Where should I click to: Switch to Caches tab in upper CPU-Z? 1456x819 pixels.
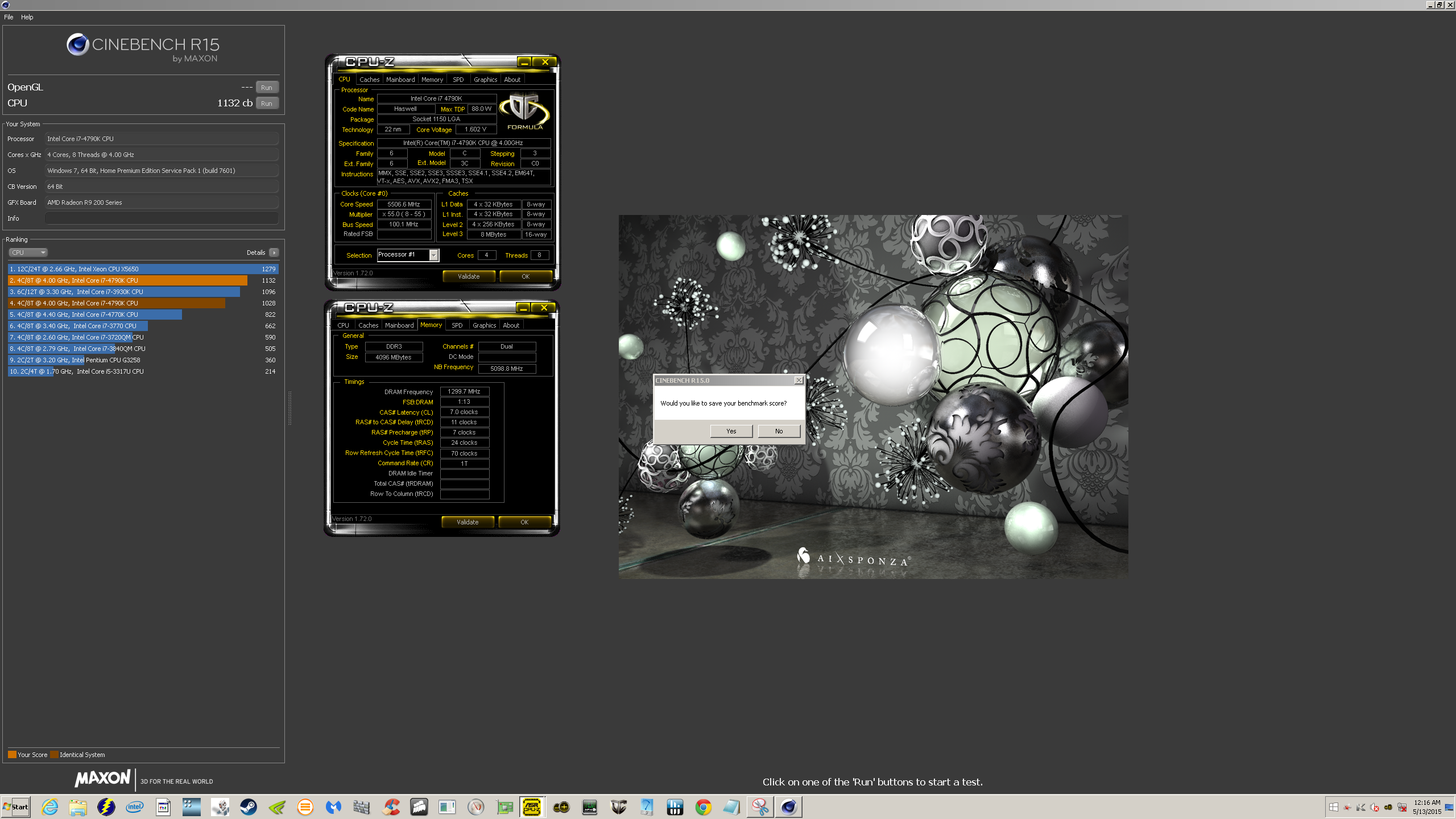click(369, 80)
